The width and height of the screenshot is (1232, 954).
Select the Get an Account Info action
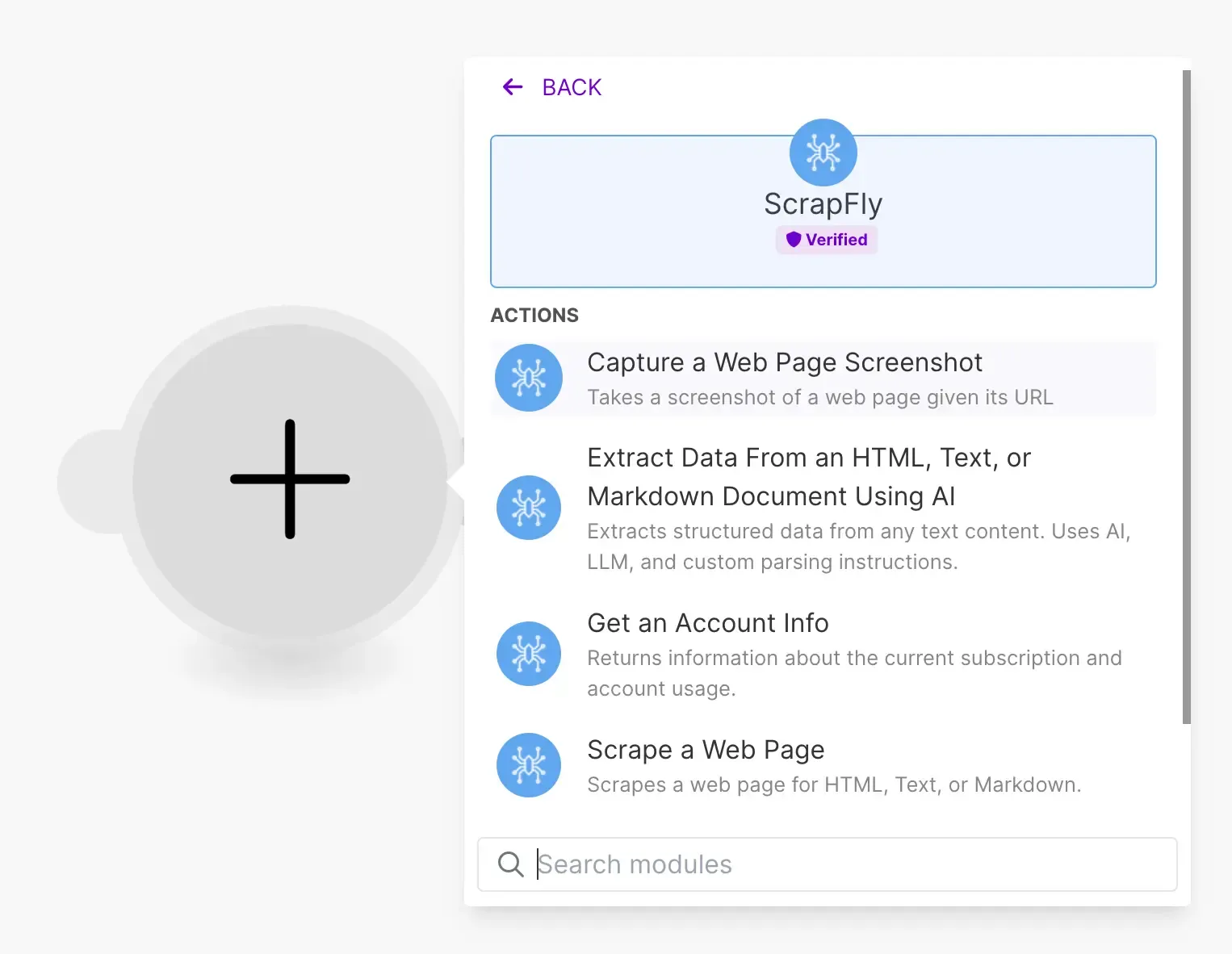pyautogui.click(x=707, y=623)
